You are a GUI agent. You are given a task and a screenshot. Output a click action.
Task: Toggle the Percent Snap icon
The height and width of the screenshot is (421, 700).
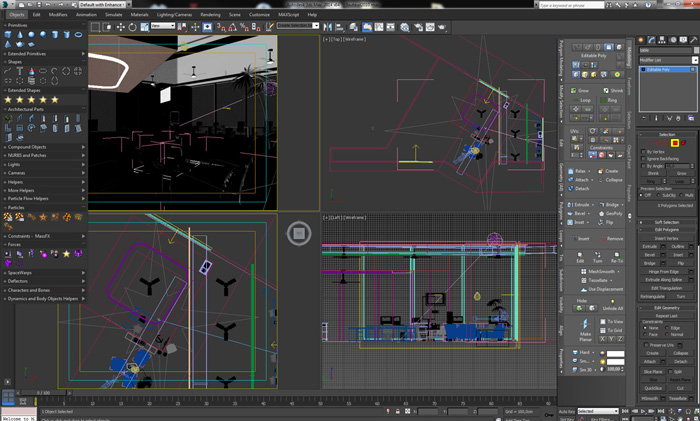(x=244, y=27)
